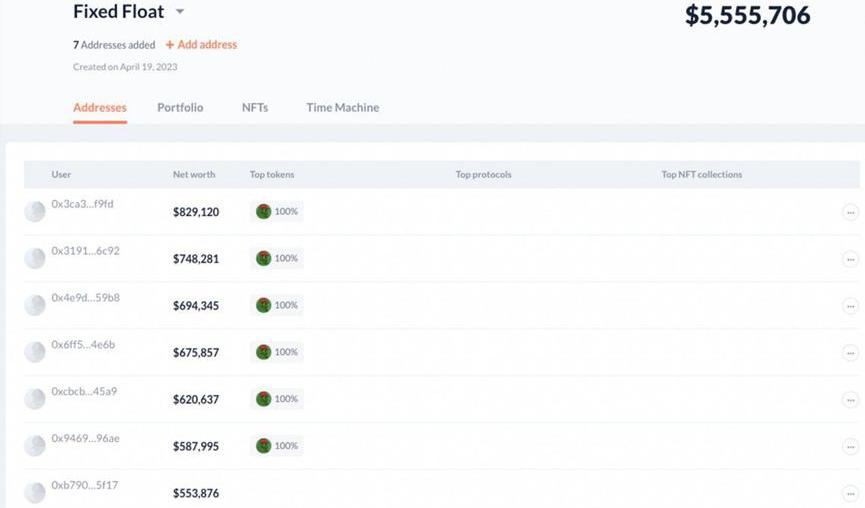
Task: Click the green token icon for 0x6ff5...4e6b
Action: [x=264, y=352]
